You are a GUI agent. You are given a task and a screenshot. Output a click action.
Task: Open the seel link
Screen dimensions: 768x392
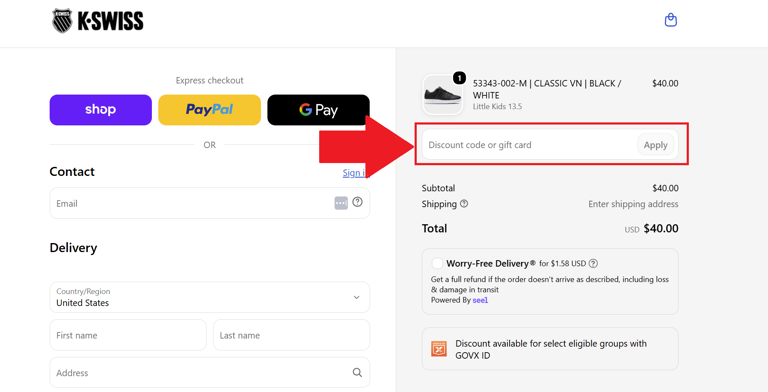(x=480, y=300)
